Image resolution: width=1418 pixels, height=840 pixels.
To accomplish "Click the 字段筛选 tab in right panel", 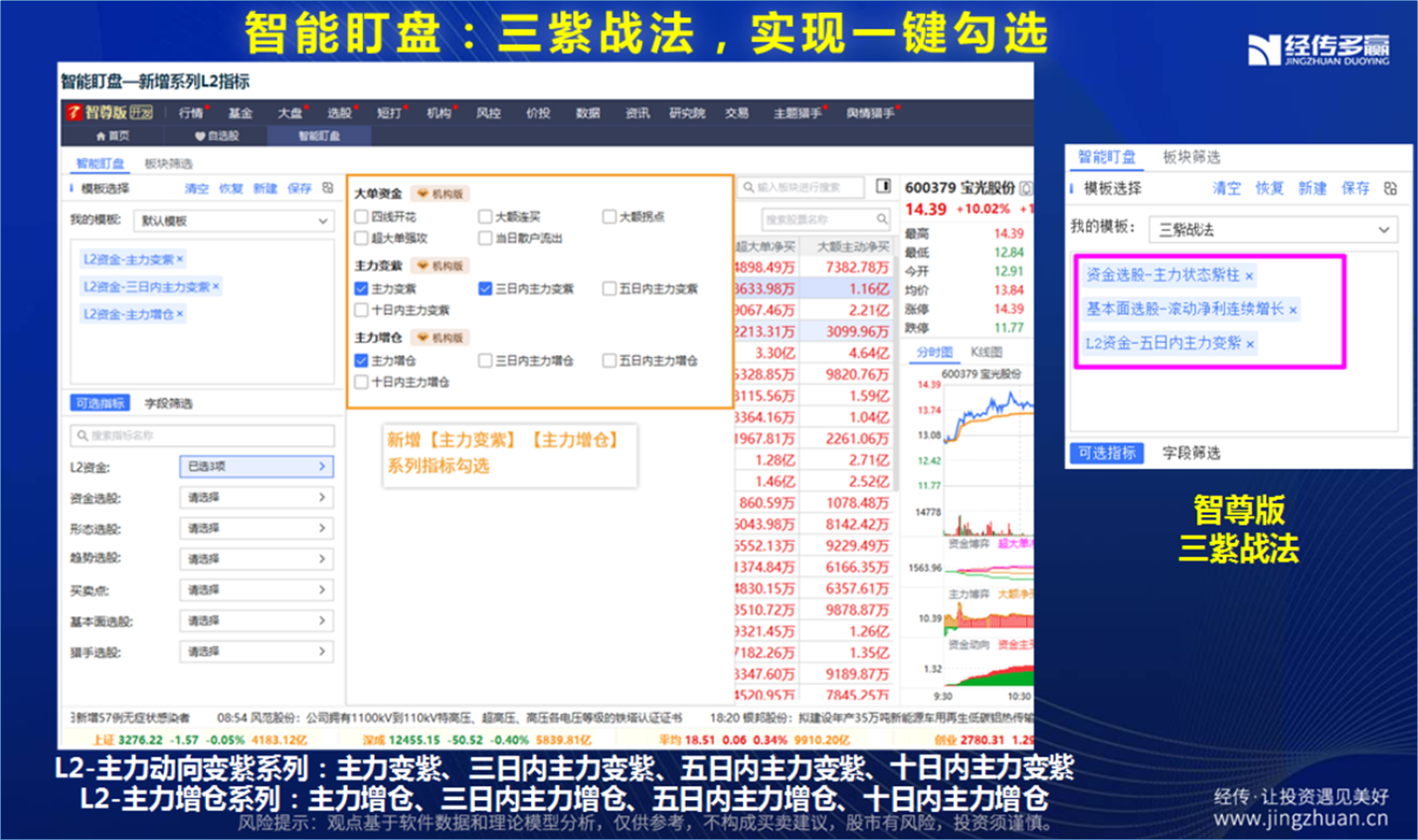I will point(1191,453).
